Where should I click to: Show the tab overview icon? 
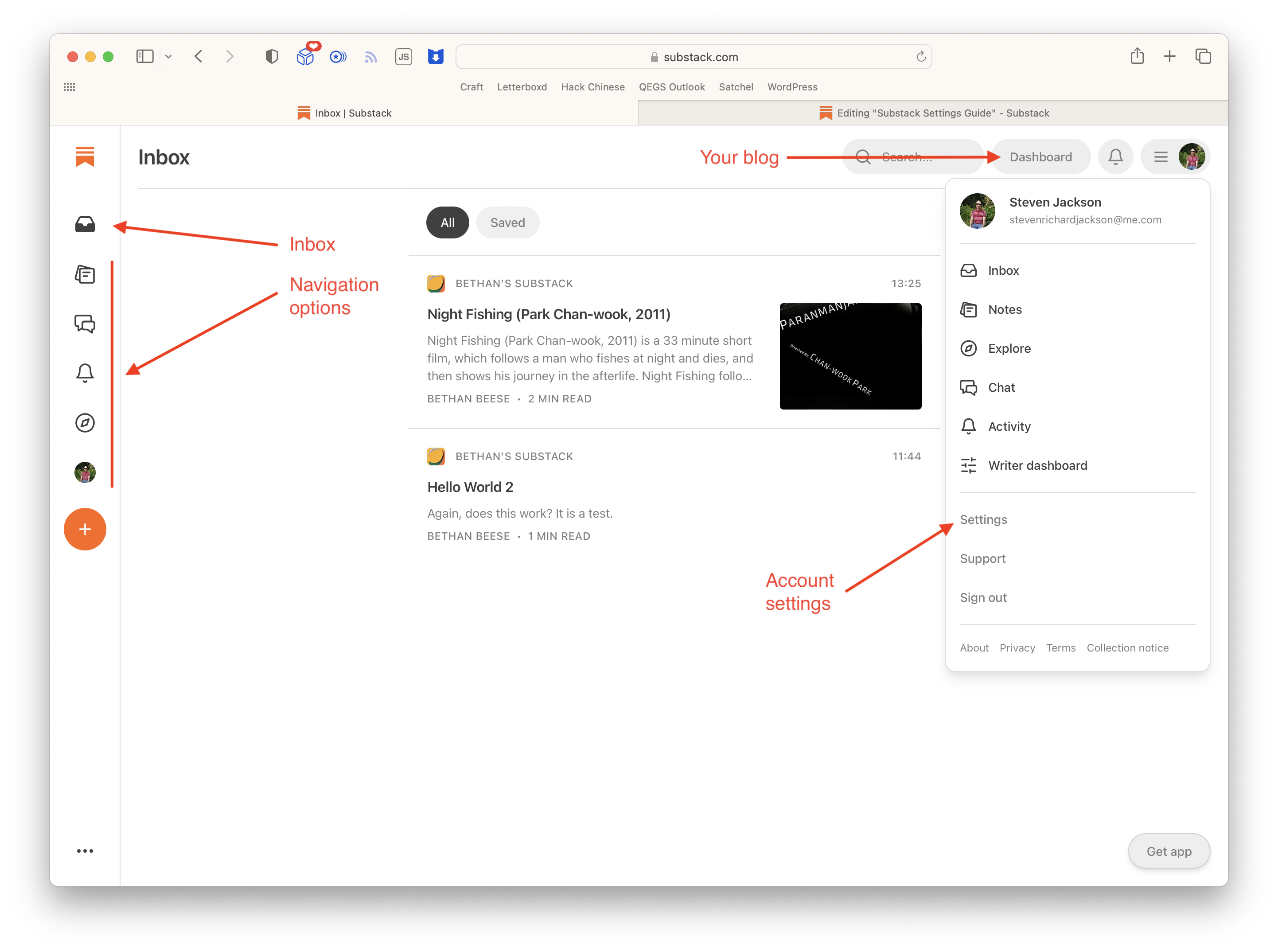(x=1203, y=56)
